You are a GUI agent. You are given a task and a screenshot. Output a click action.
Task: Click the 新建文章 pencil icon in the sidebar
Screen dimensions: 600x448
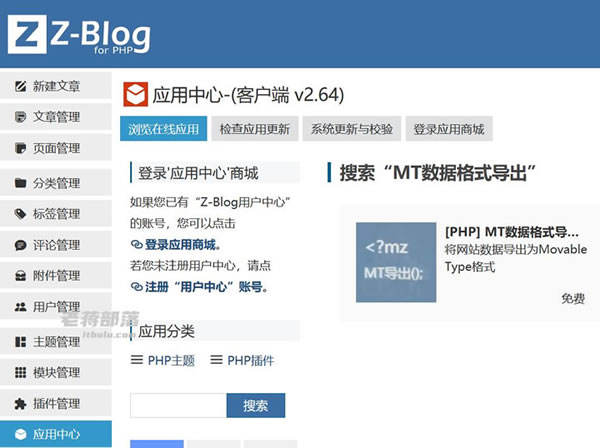(x=20, y=86)
